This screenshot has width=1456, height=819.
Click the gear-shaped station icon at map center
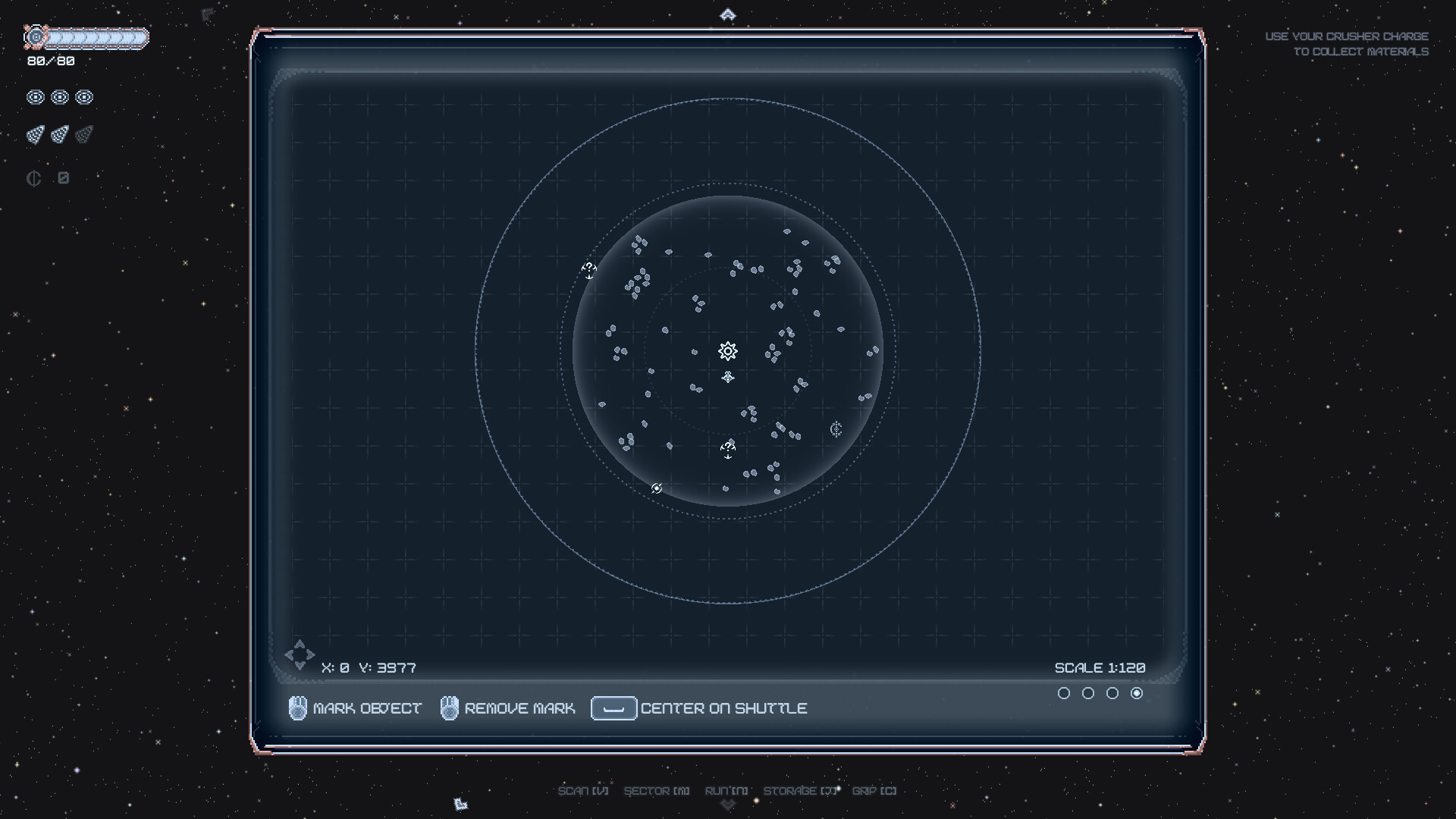tap(728, 351)
